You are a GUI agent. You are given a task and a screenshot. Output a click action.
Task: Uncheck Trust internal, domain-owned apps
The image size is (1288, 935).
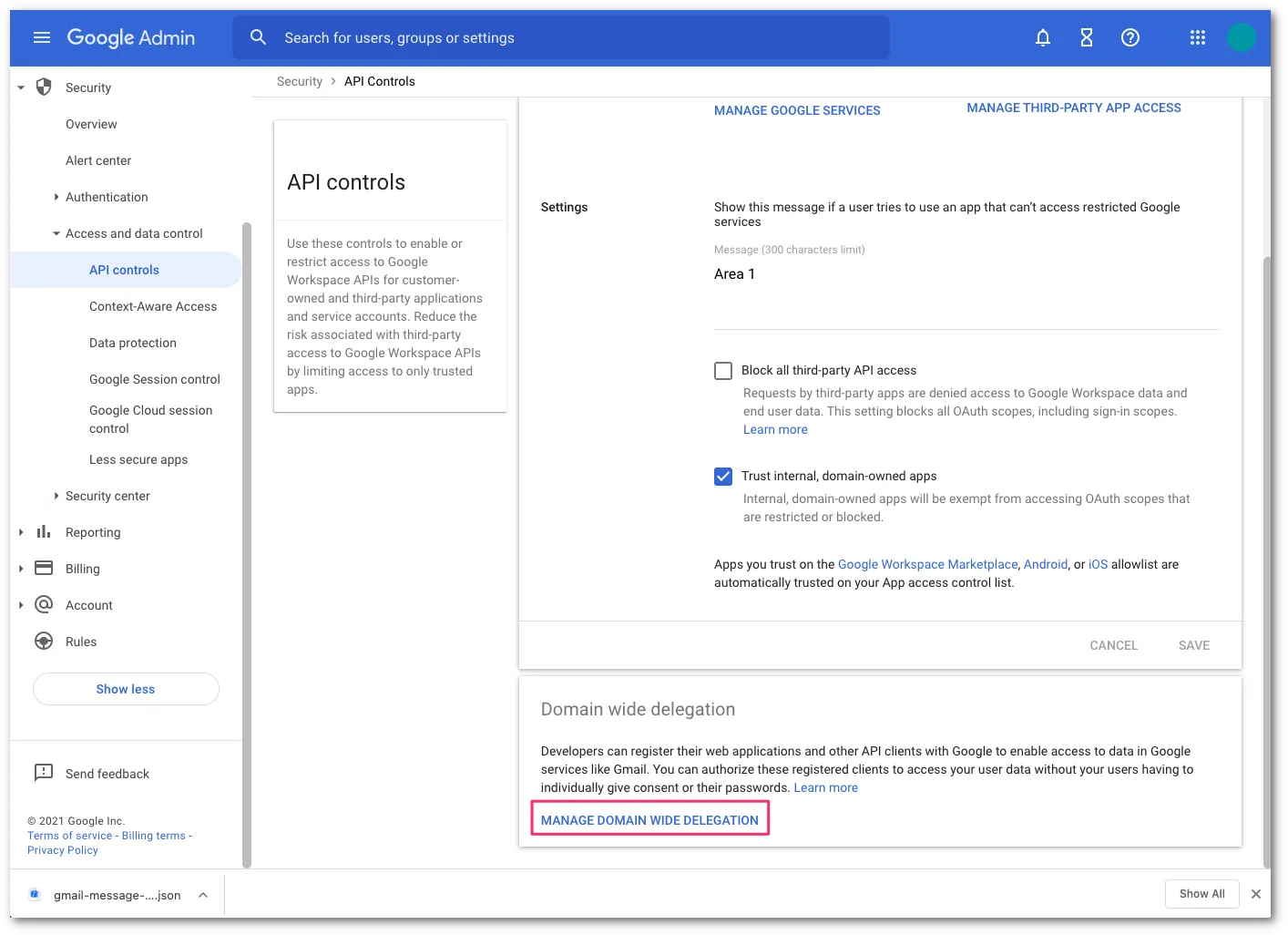click(722, 476)
